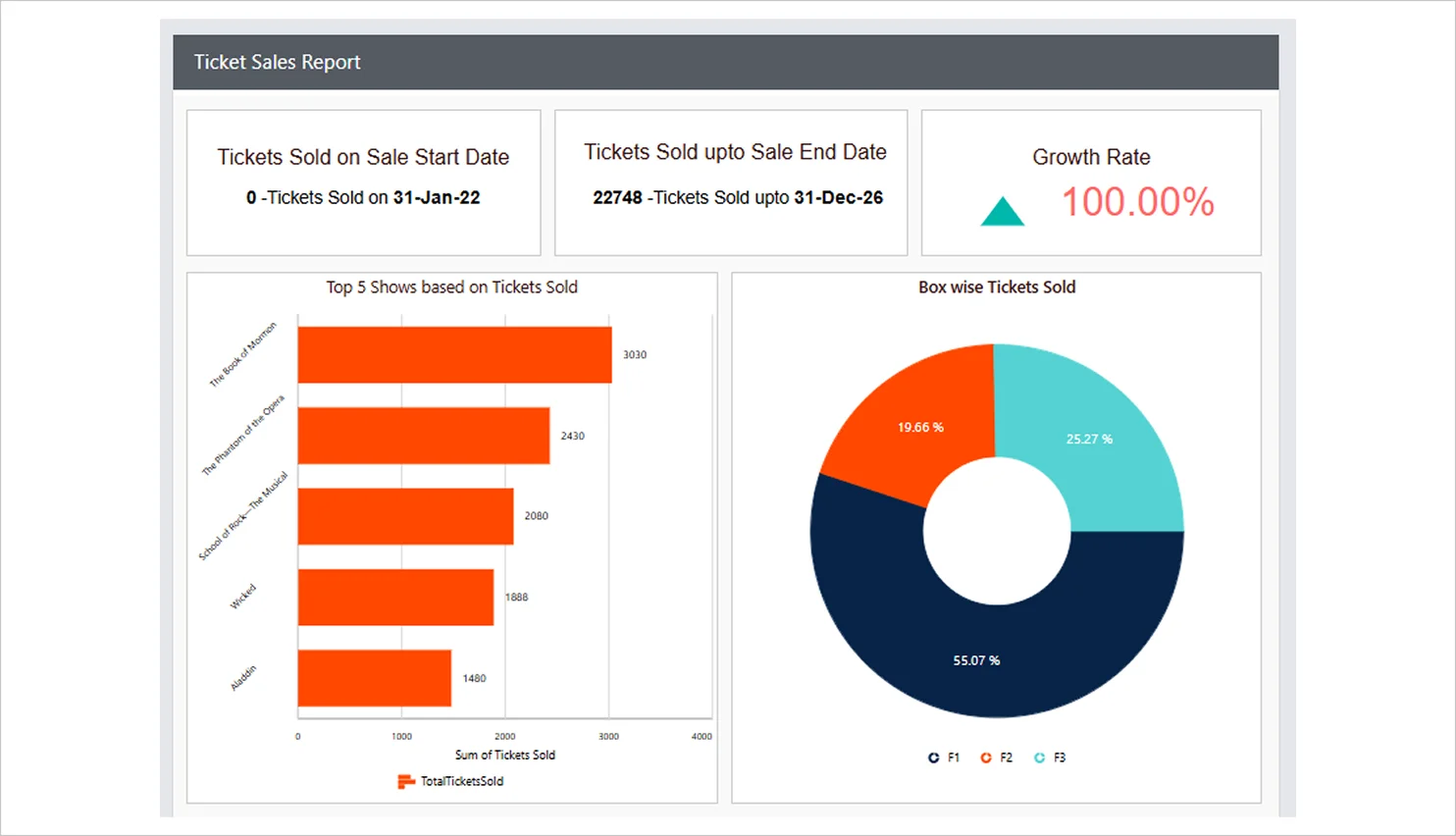The image size is (1456, 836).
Task: Click the TotalTicketsSold legend text
Action: [462, 781]
